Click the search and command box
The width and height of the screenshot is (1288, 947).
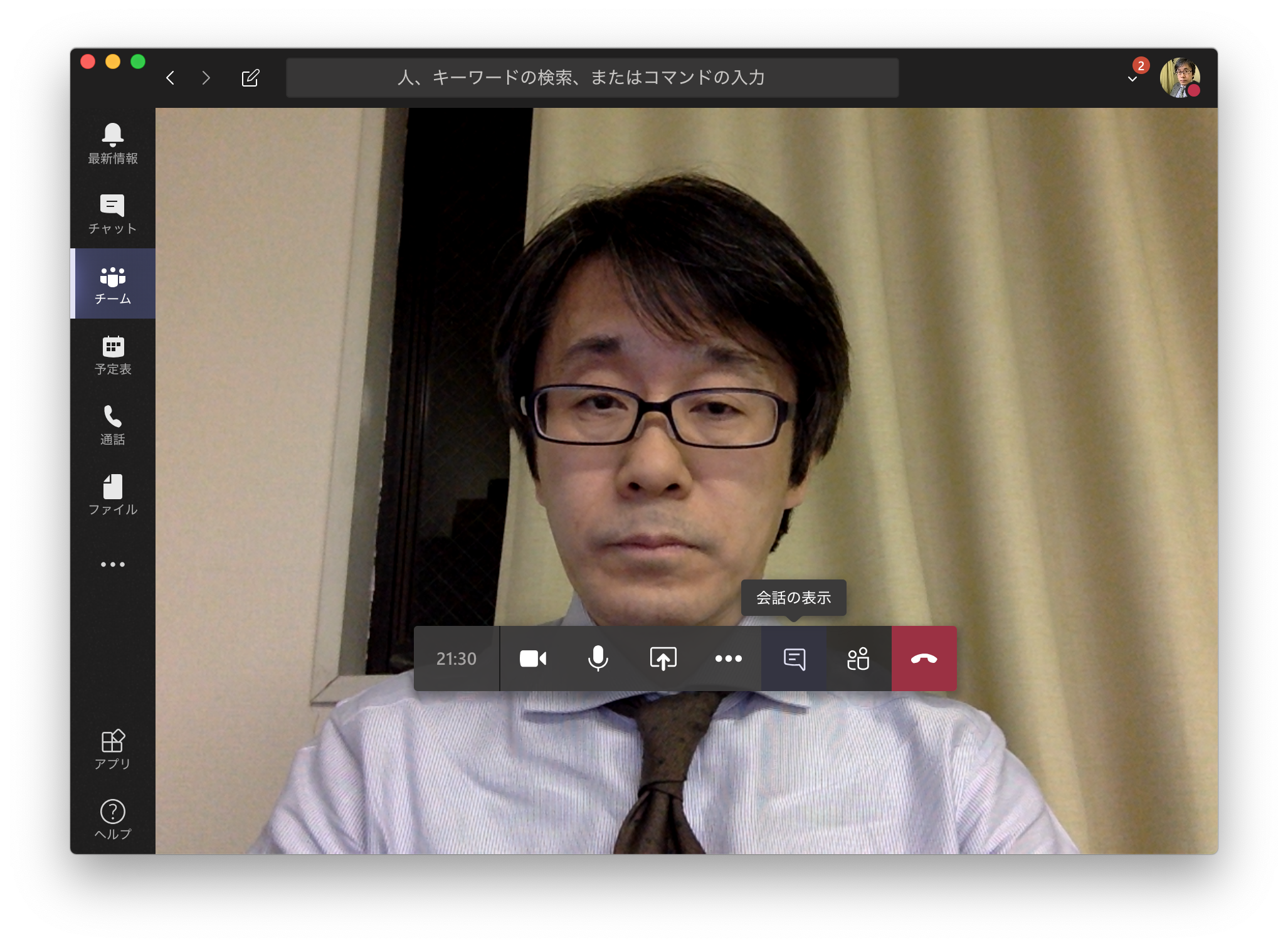(592, 78)
